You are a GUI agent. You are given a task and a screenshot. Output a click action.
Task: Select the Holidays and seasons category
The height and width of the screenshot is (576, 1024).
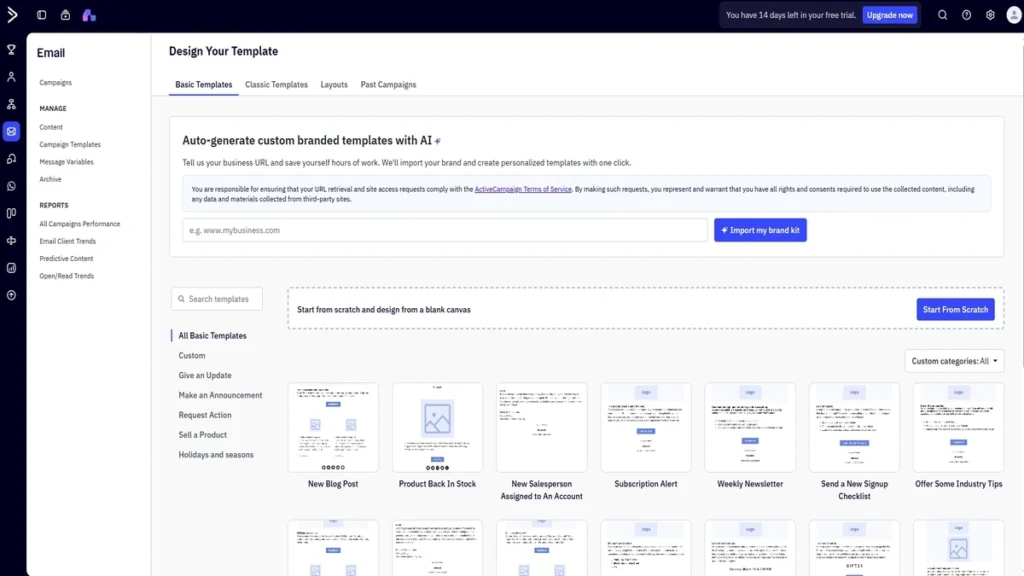(x=216, y=455)
